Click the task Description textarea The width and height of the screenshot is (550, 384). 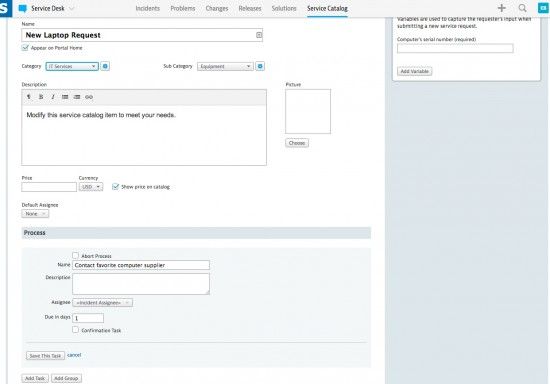pos(141,284)
